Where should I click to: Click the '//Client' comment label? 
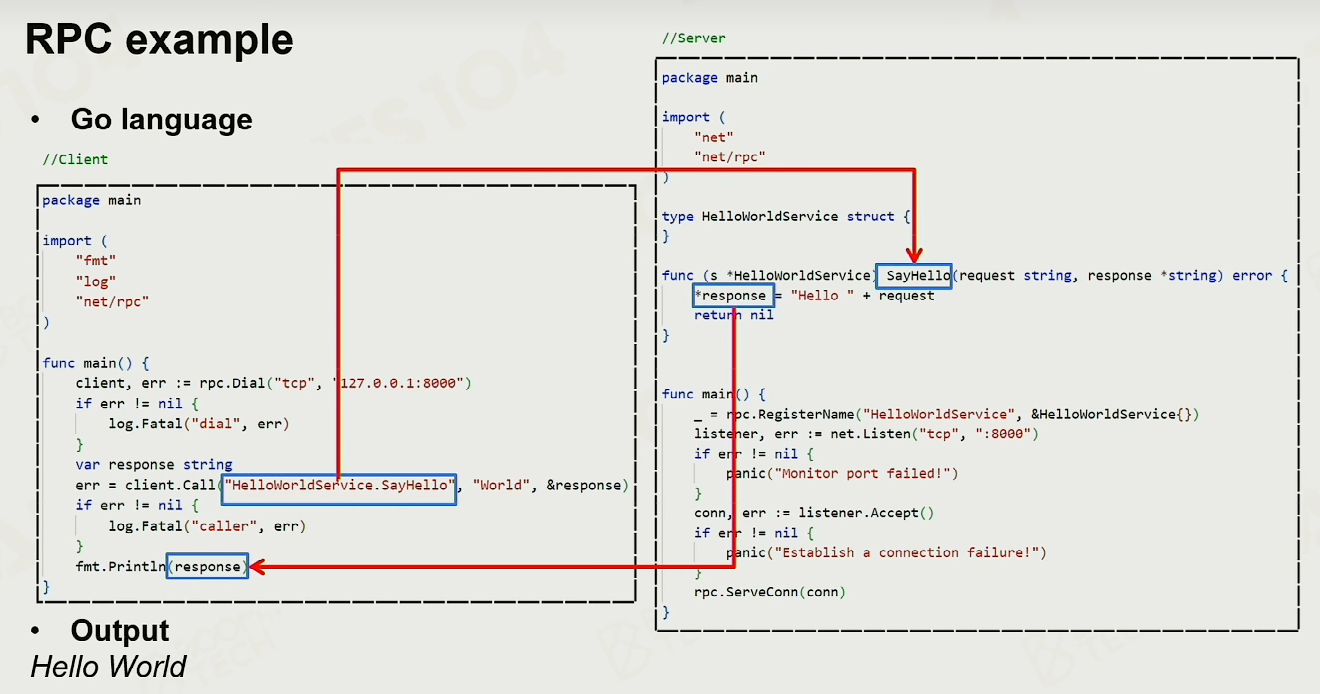click(75, 159)
